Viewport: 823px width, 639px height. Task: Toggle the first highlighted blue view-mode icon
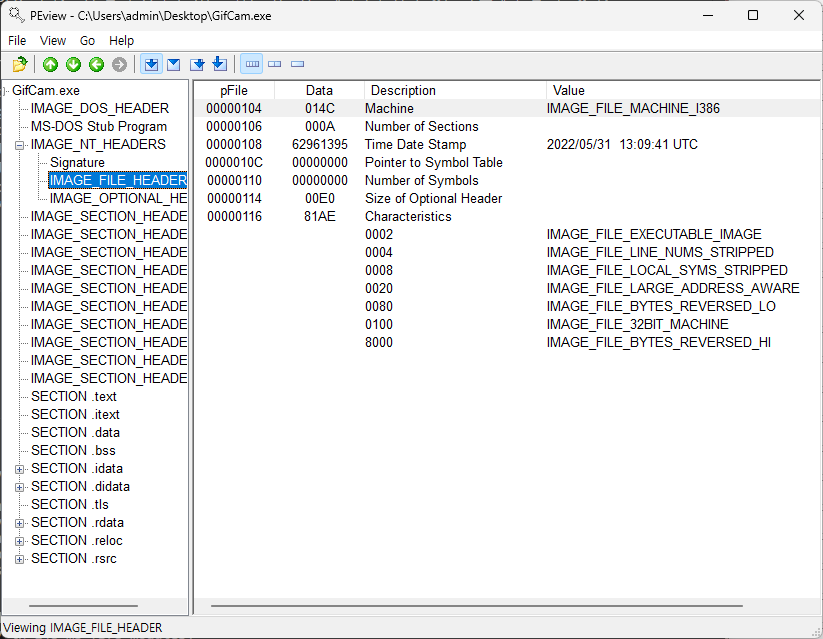[151, 65]
